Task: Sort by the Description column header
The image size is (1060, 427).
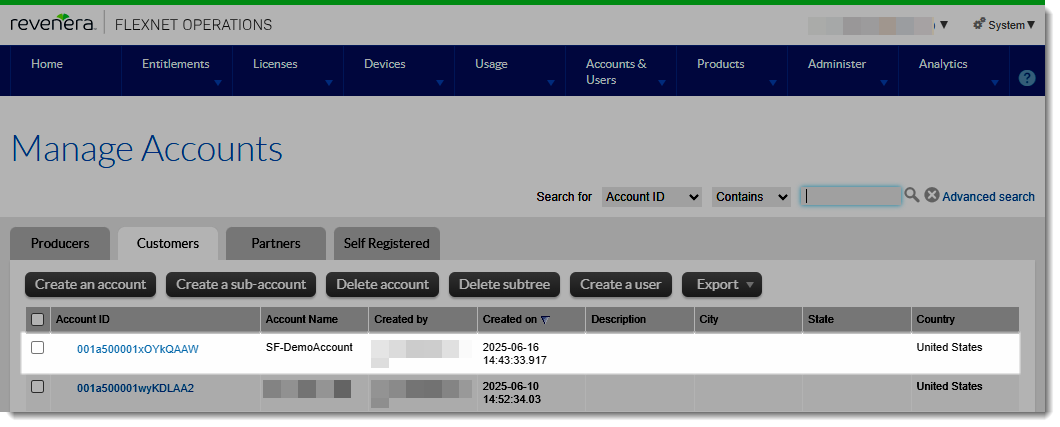Action: point(618,320)
